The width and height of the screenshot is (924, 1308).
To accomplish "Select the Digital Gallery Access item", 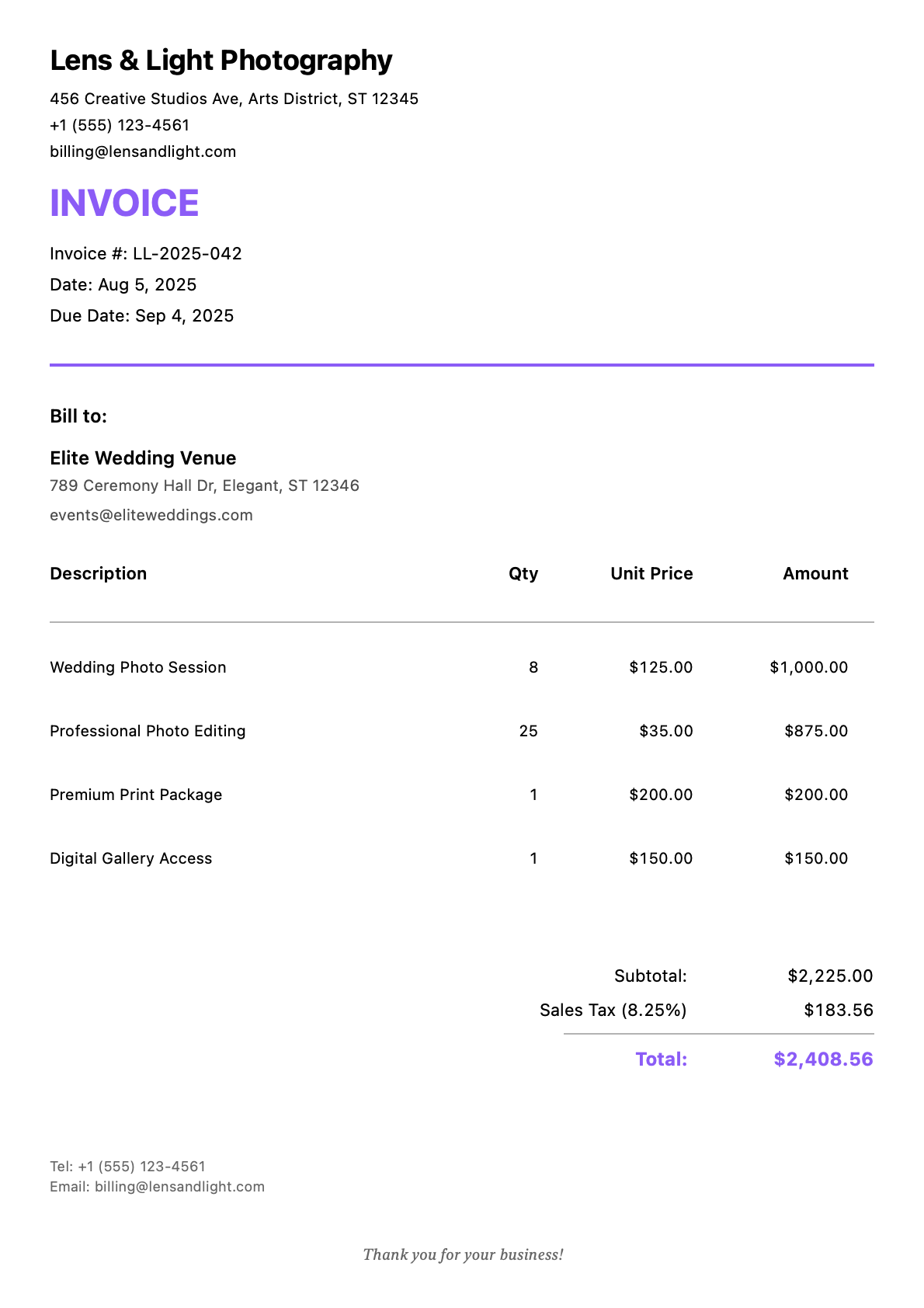I will (x=131, y=858).
